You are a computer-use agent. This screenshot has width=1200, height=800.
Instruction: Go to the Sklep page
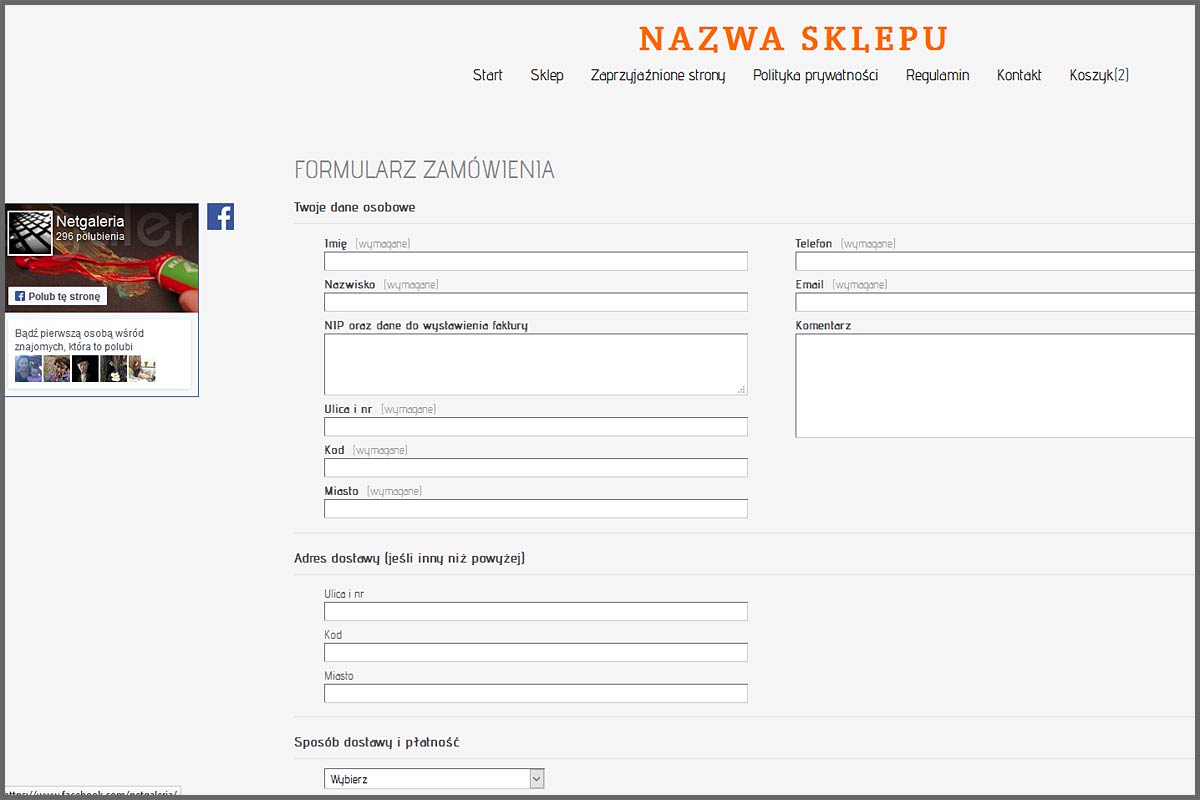[x=547, y=75]
